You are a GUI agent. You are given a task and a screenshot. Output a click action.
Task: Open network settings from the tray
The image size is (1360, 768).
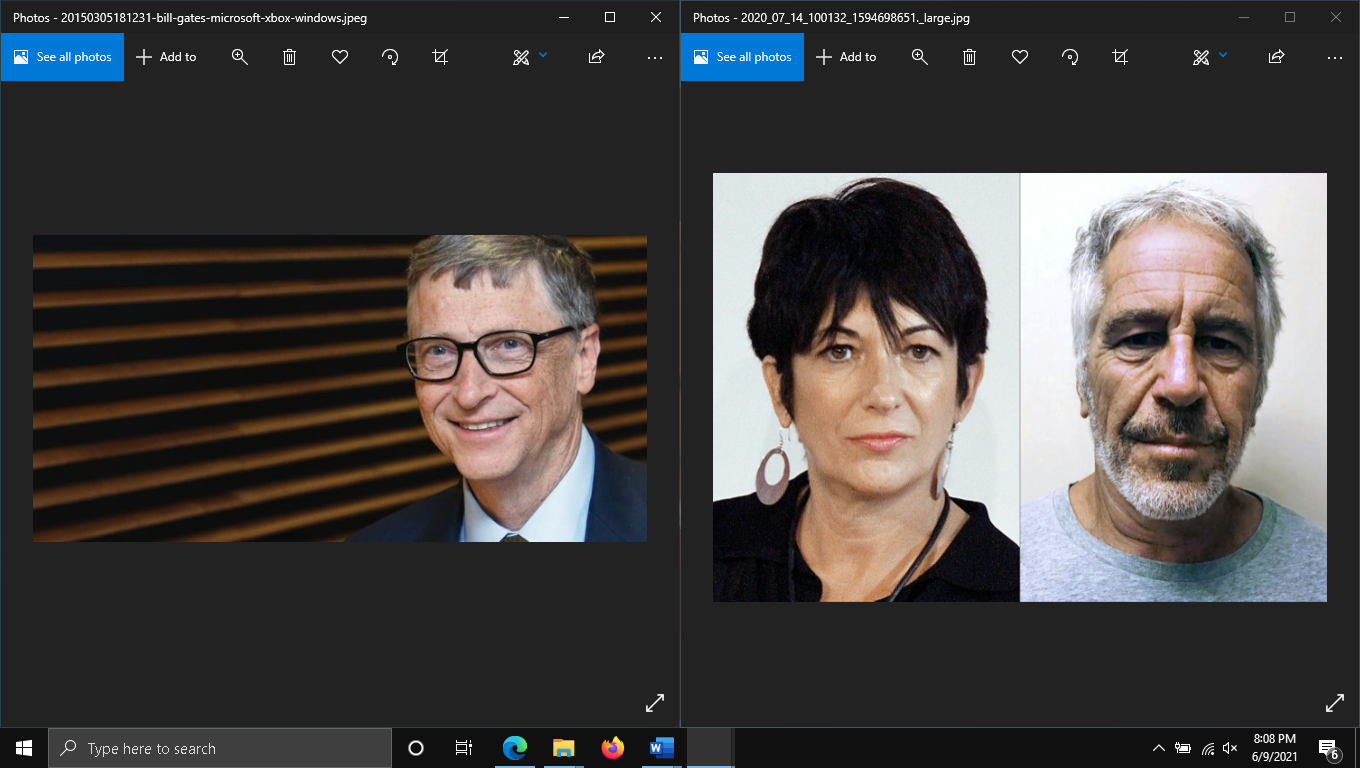[x=1207, y=748]
